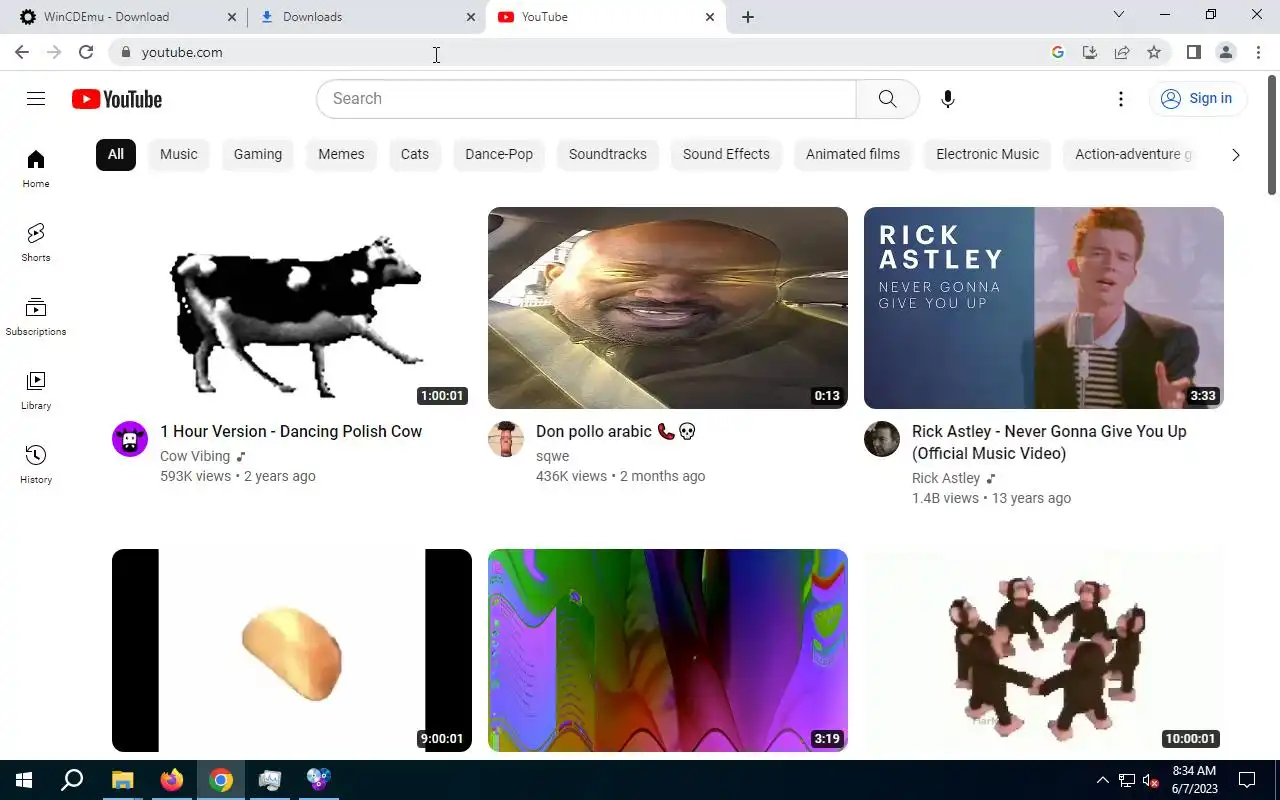Image resolution: width=1280 pixels, height=800 pixels.
Task: Click the magnifier search button
Action: pos(887,98)
